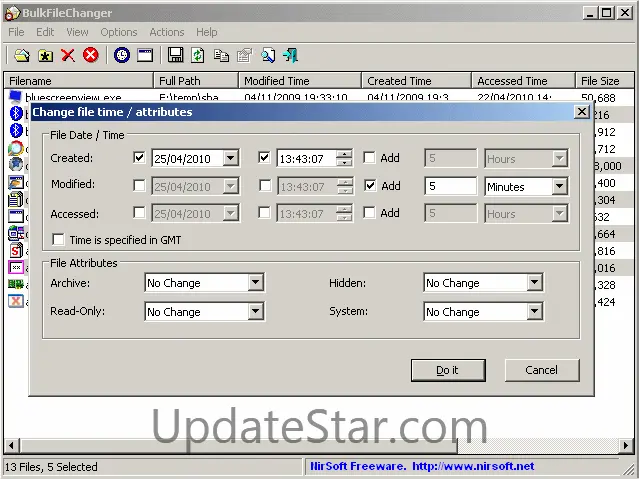Viewport: 639px width, 479px height.
Task: Click the BulkFileChanger title bar app icon
Action: coord(12,13)
